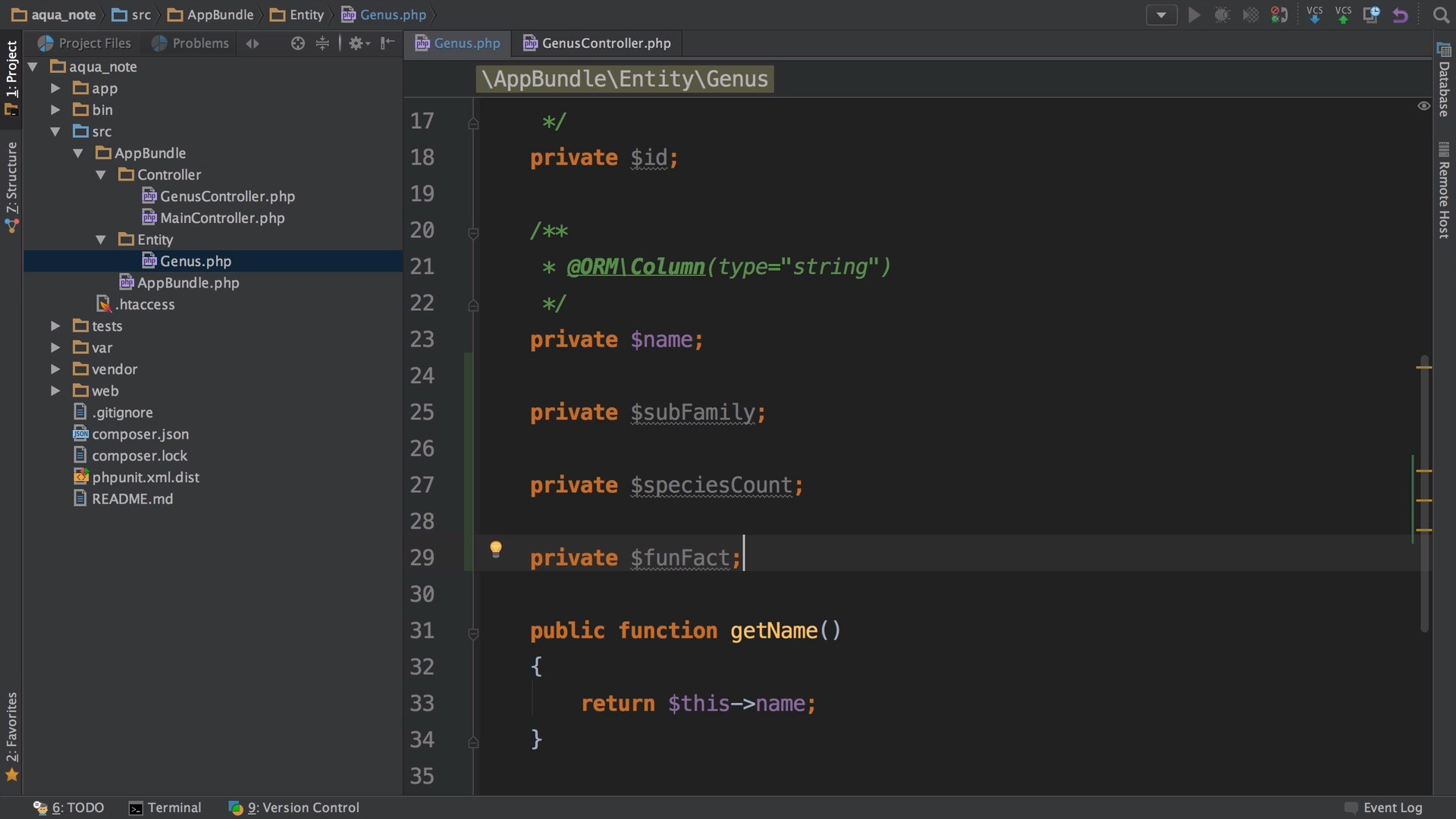
Task: Toggle Listen for PHP Debug Connections
Action: 1279,15
